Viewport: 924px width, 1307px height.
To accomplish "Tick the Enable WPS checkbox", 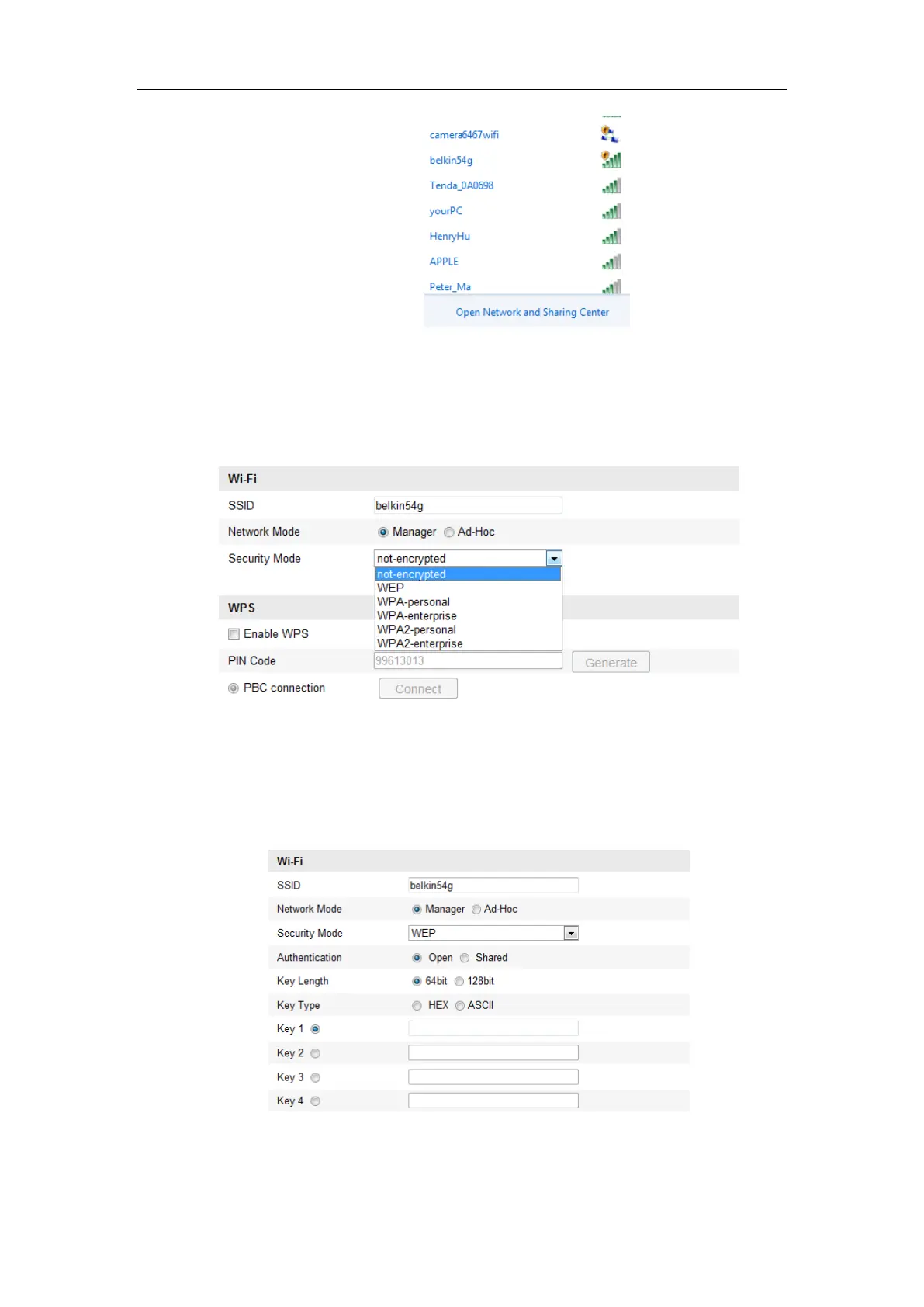I will (x=234, y=634).
